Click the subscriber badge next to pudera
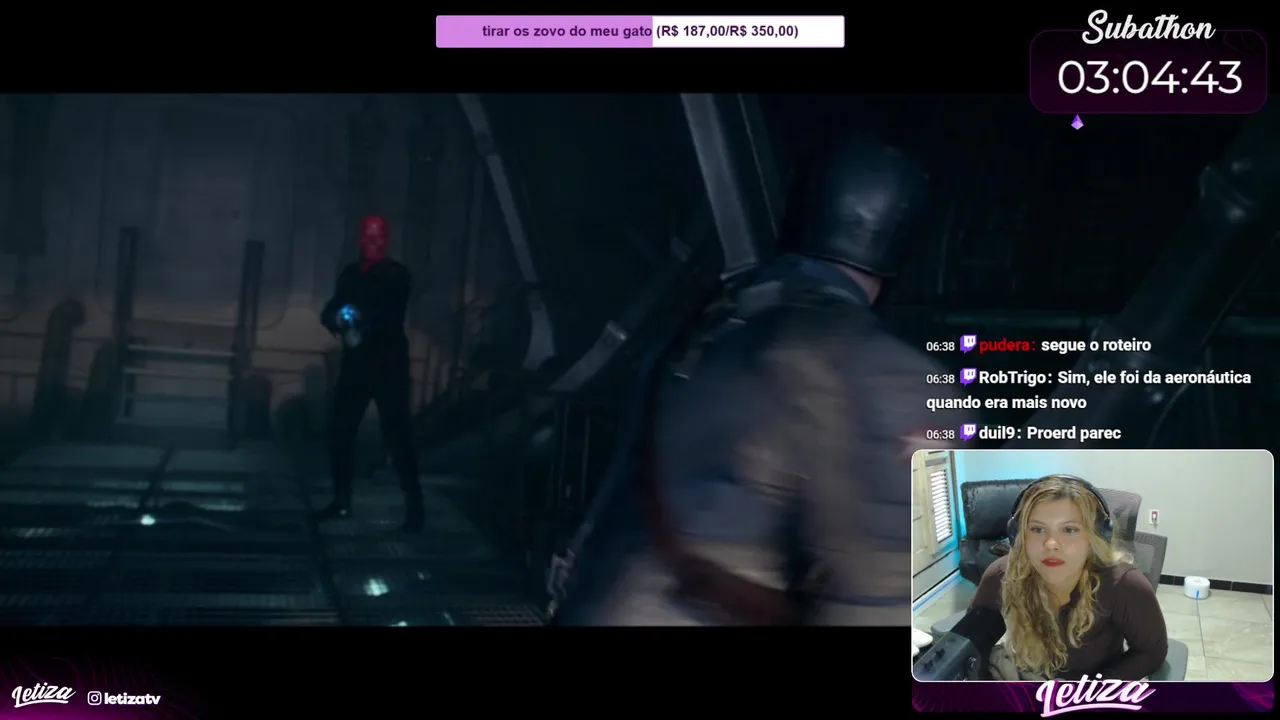The width and height of the screenshot is (1280, 720). point(968,344)
